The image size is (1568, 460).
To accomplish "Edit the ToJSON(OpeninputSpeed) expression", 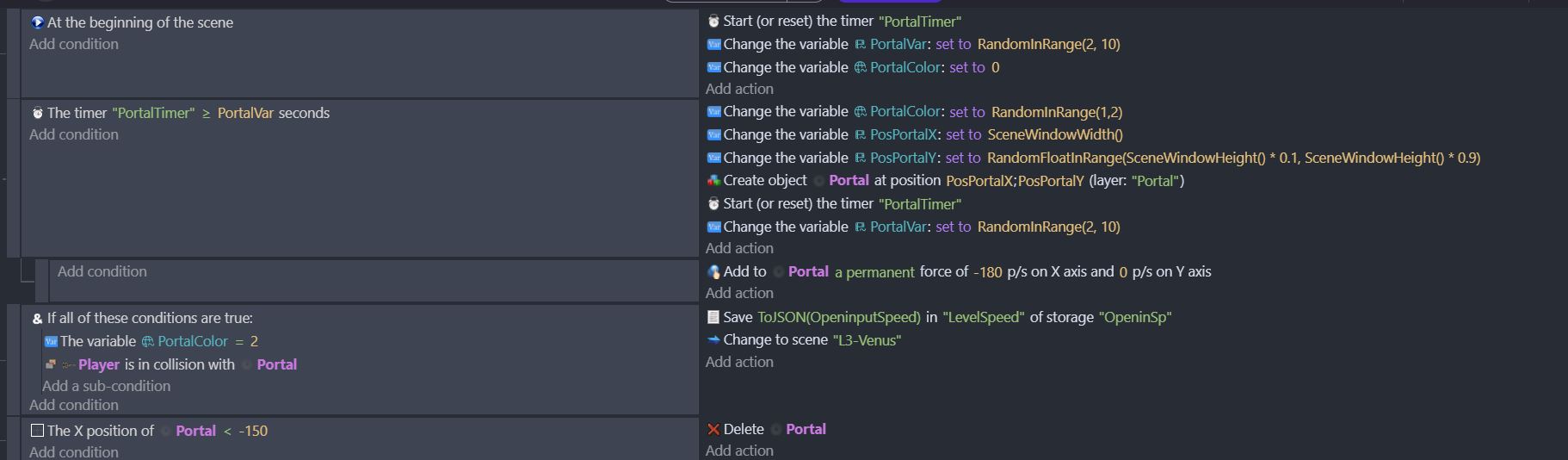I will 838,318.
